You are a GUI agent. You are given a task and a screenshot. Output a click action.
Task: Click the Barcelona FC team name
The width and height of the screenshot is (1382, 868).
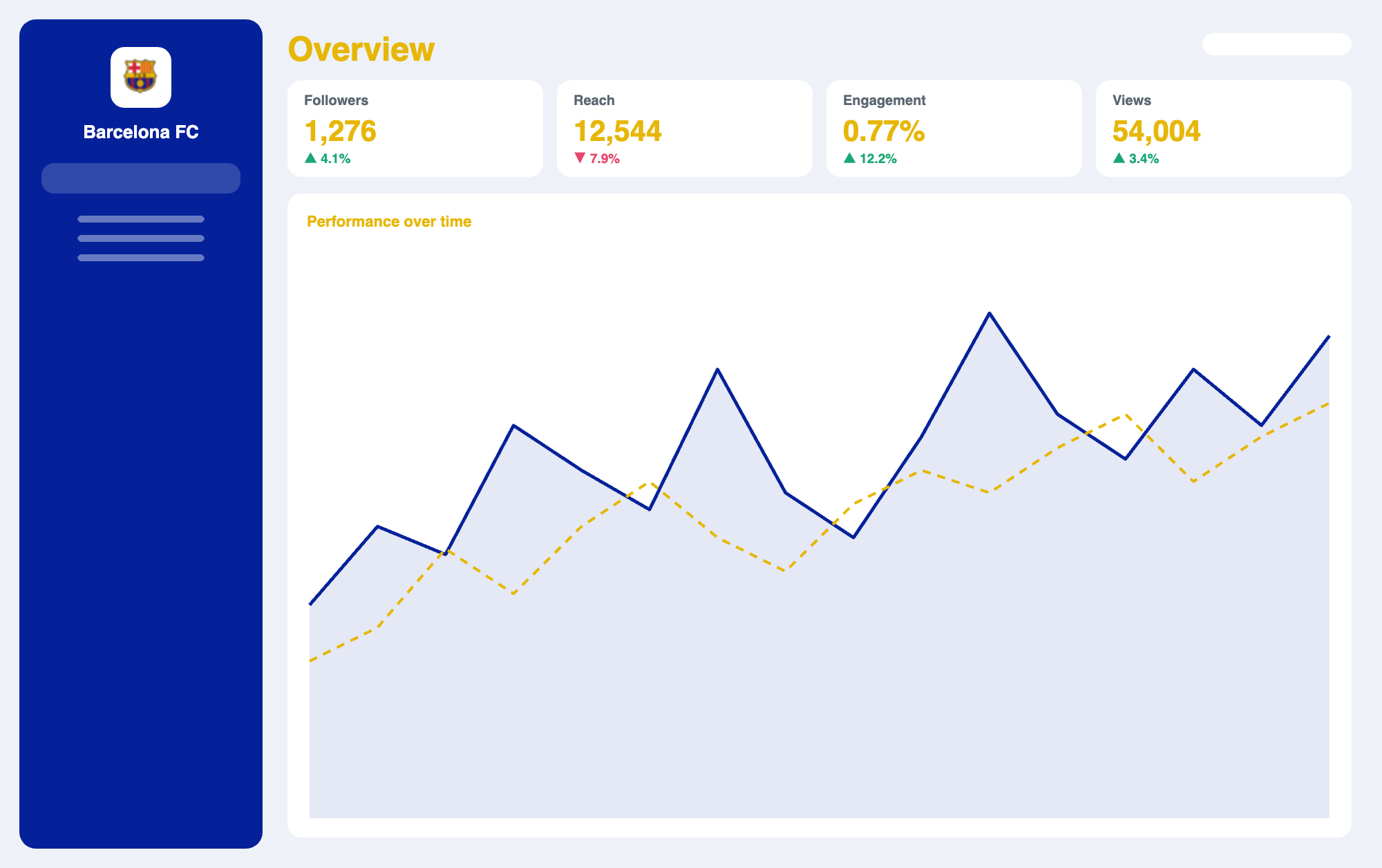point(141,132)
